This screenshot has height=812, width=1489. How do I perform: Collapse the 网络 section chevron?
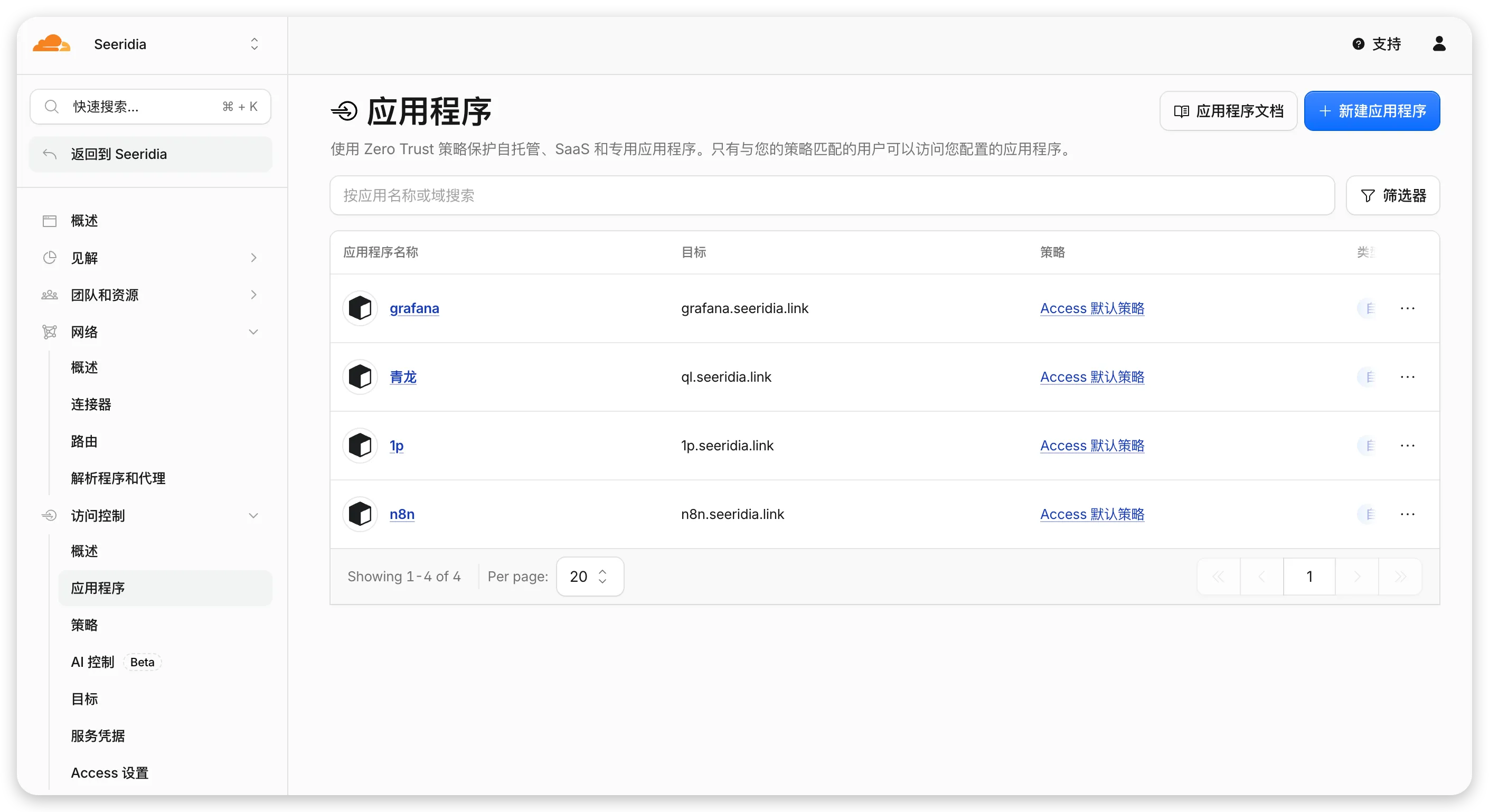pos(253,332)
